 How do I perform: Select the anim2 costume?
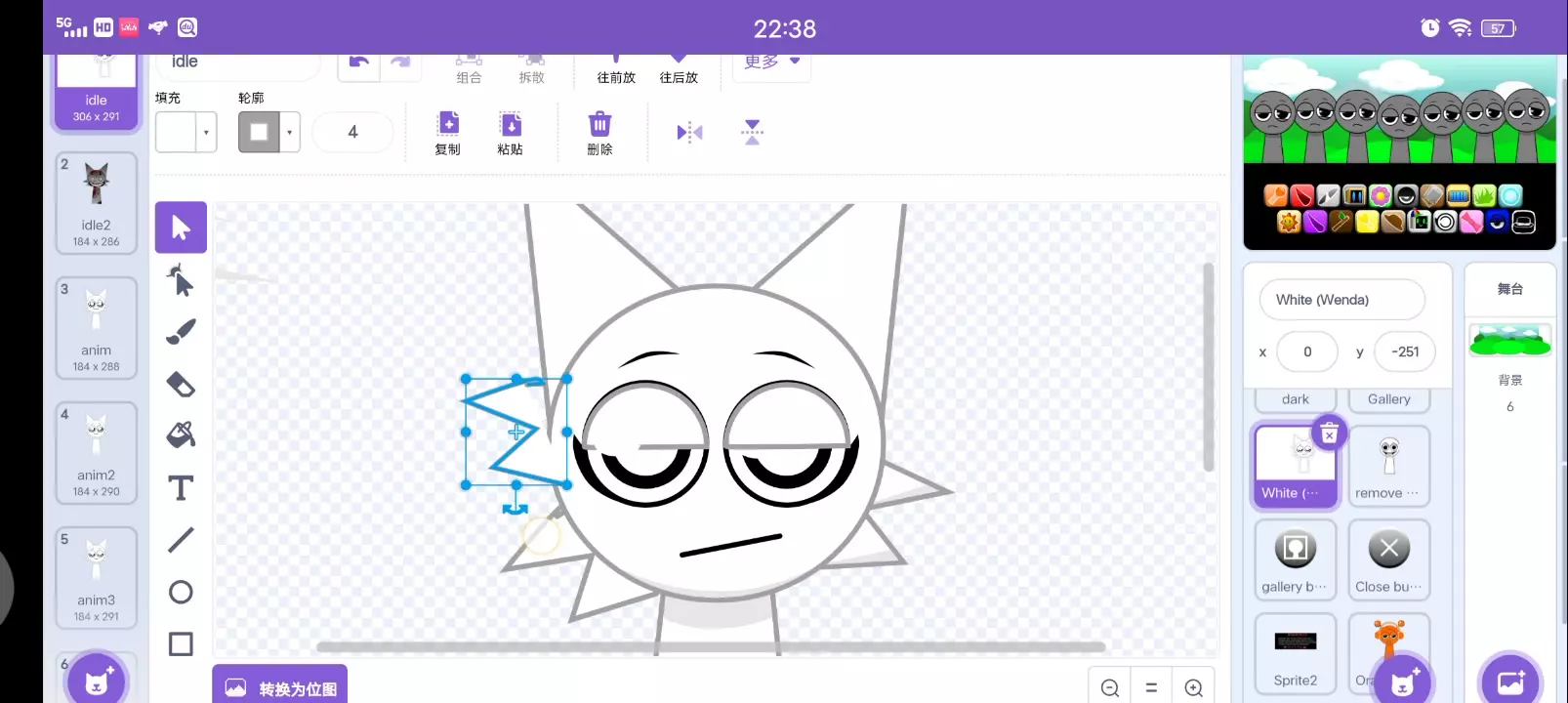tap(96, 453)
